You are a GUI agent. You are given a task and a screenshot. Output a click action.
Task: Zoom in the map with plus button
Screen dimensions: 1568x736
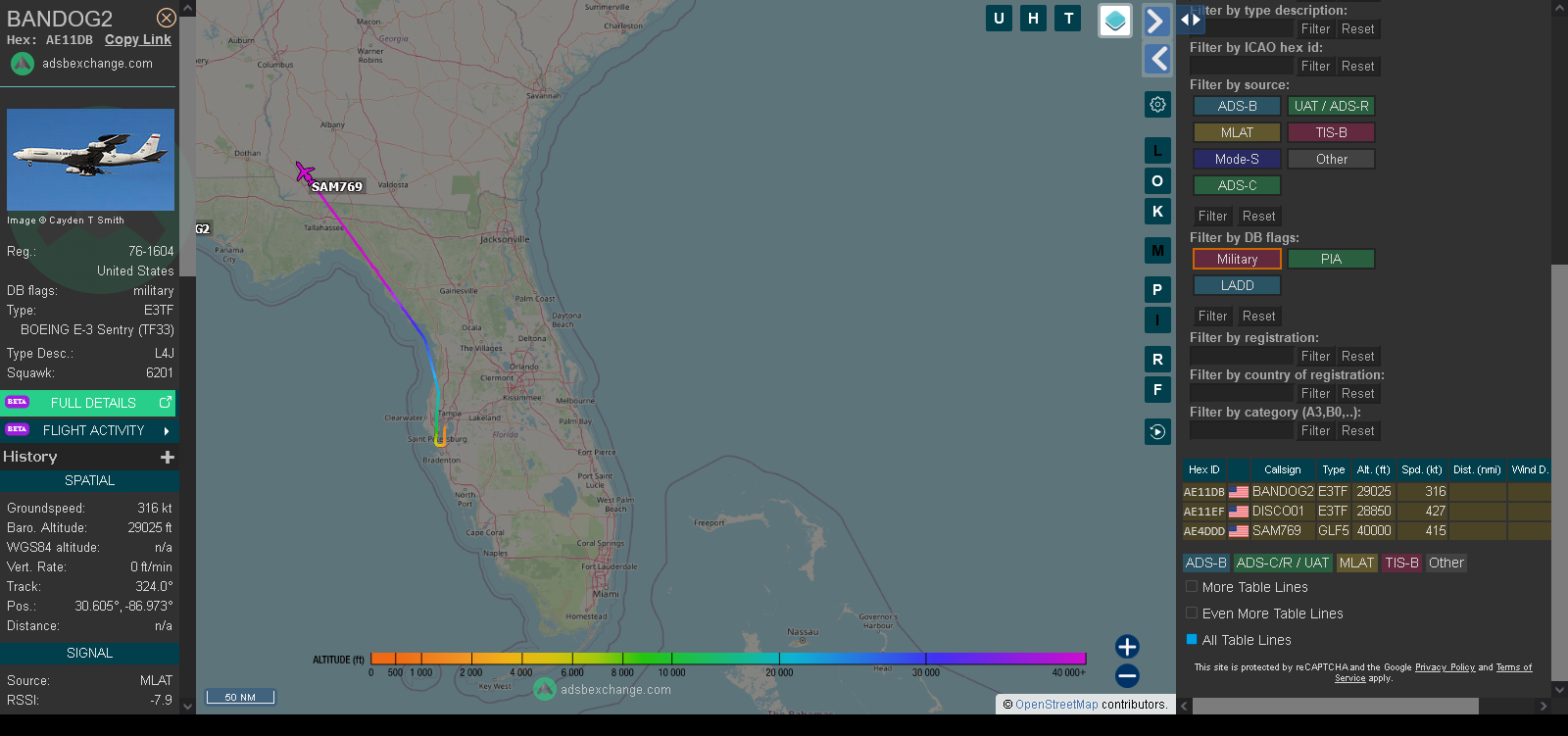tap(1127, 647)
